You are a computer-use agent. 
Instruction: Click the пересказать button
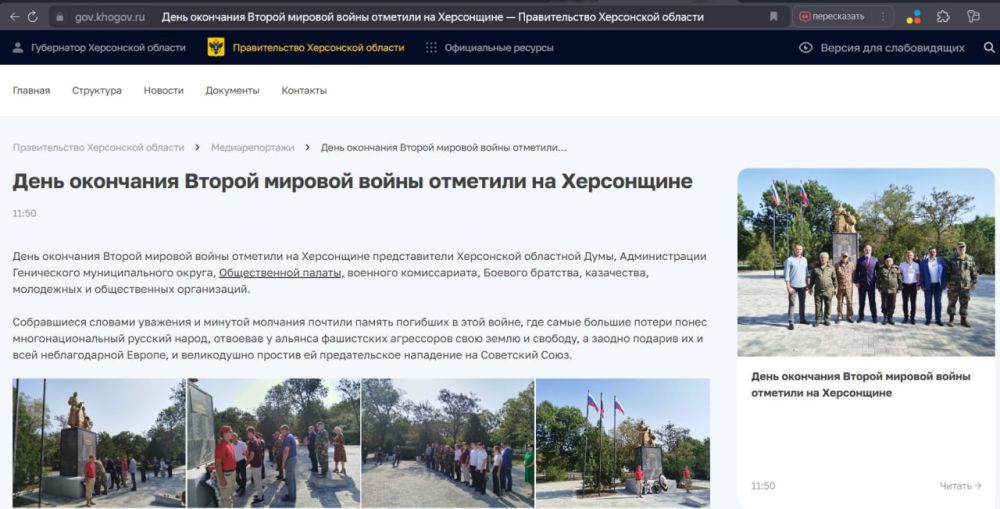pyautogui.click(x=832, y=17)
